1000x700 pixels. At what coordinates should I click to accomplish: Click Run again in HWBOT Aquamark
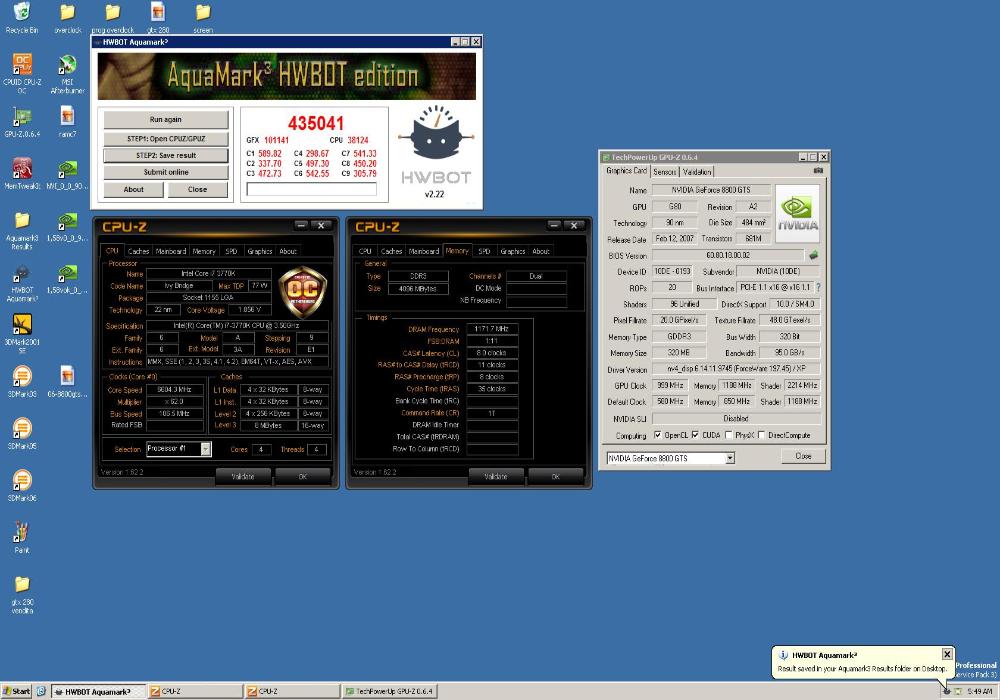click(166, 120)
